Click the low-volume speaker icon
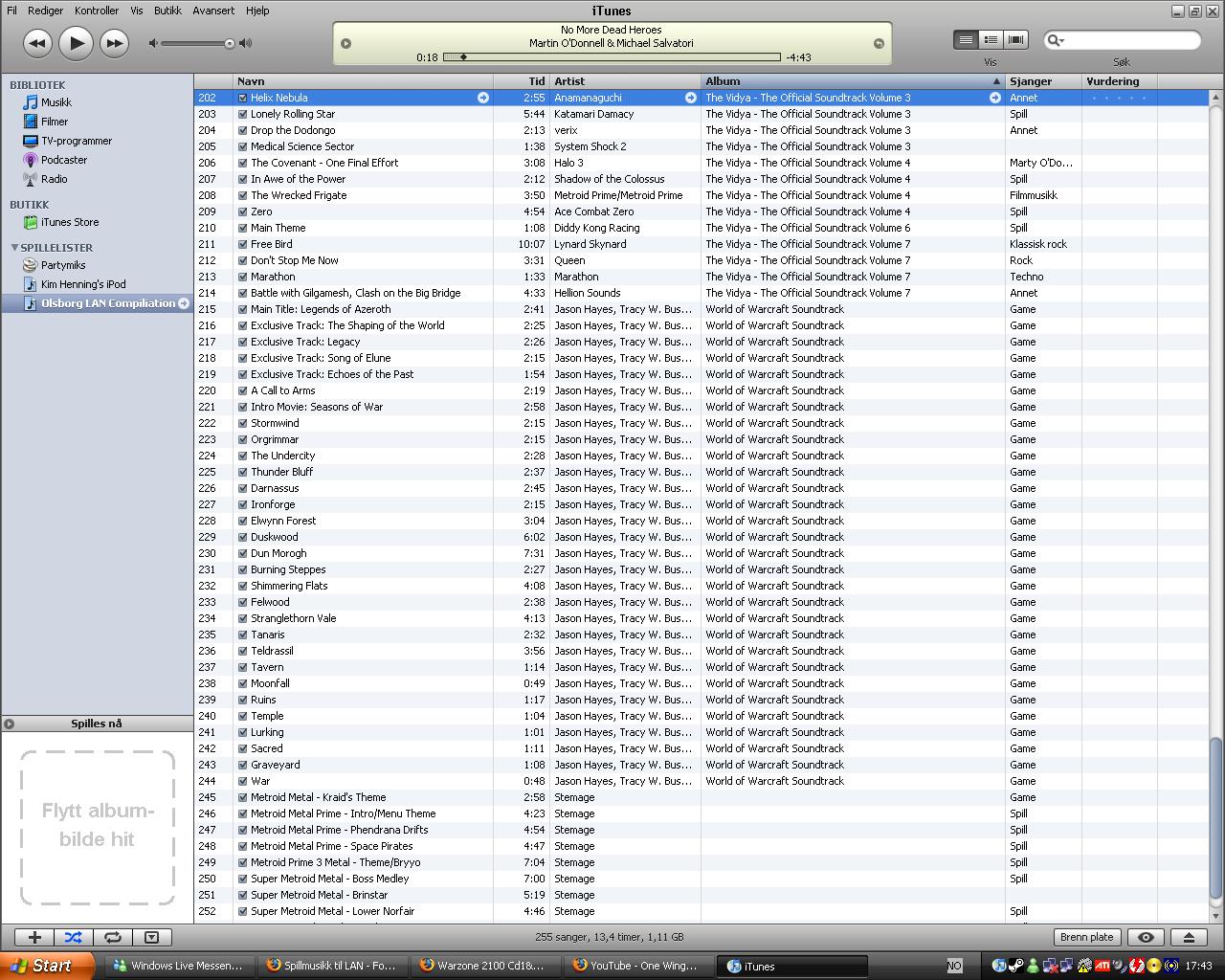 coord(153,43)
